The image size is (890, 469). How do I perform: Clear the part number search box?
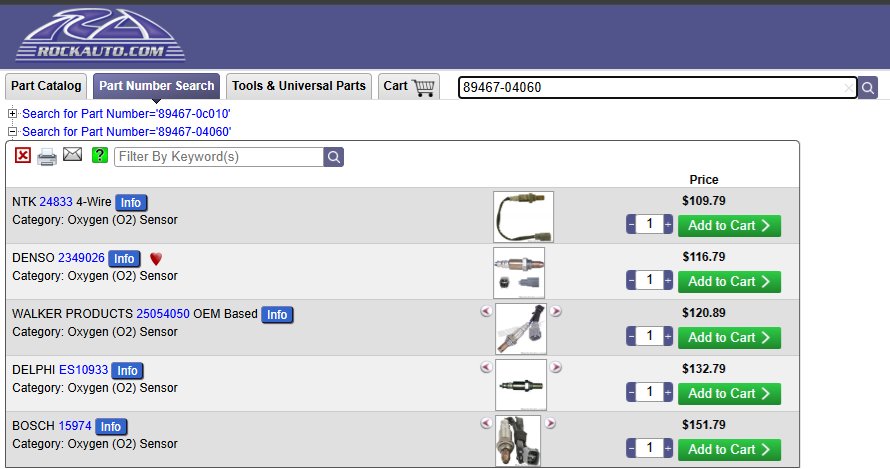(848, 88)
